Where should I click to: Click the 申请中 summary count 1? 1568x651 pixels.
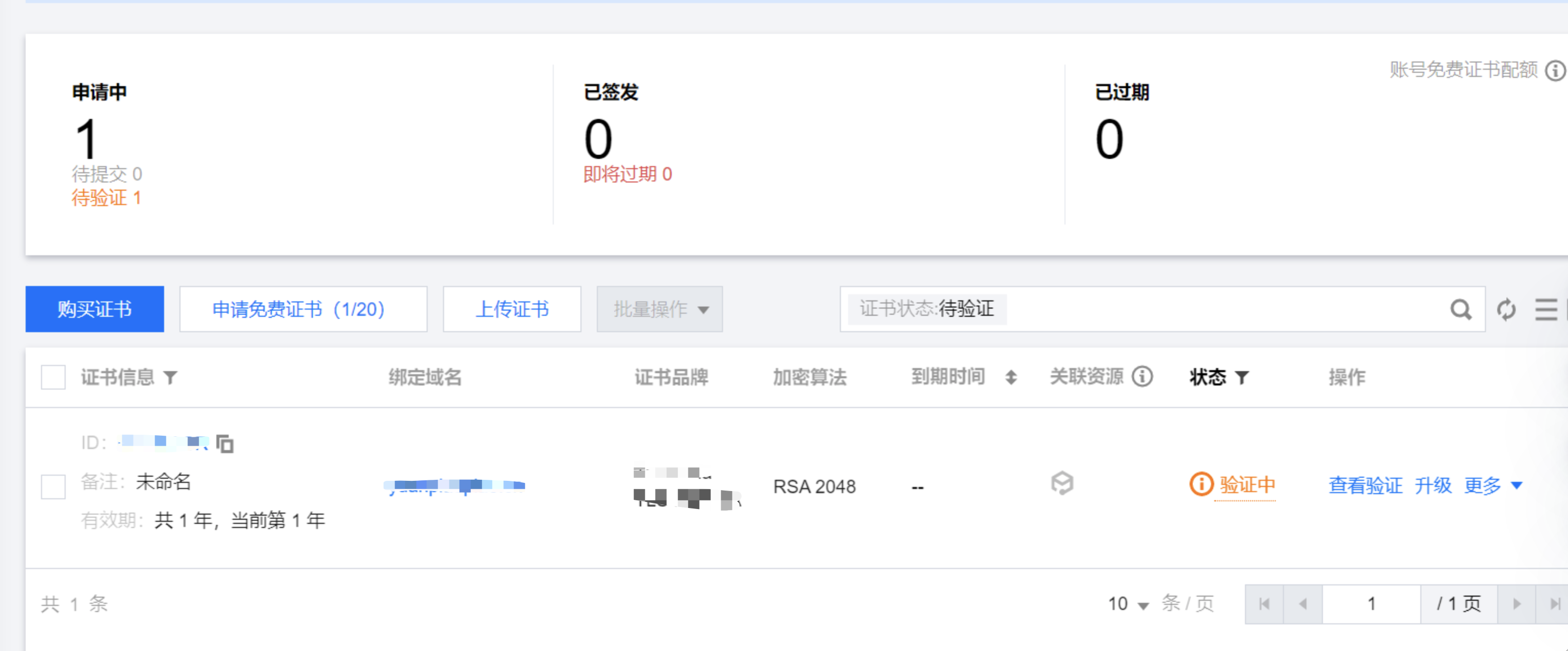[86, 139]
